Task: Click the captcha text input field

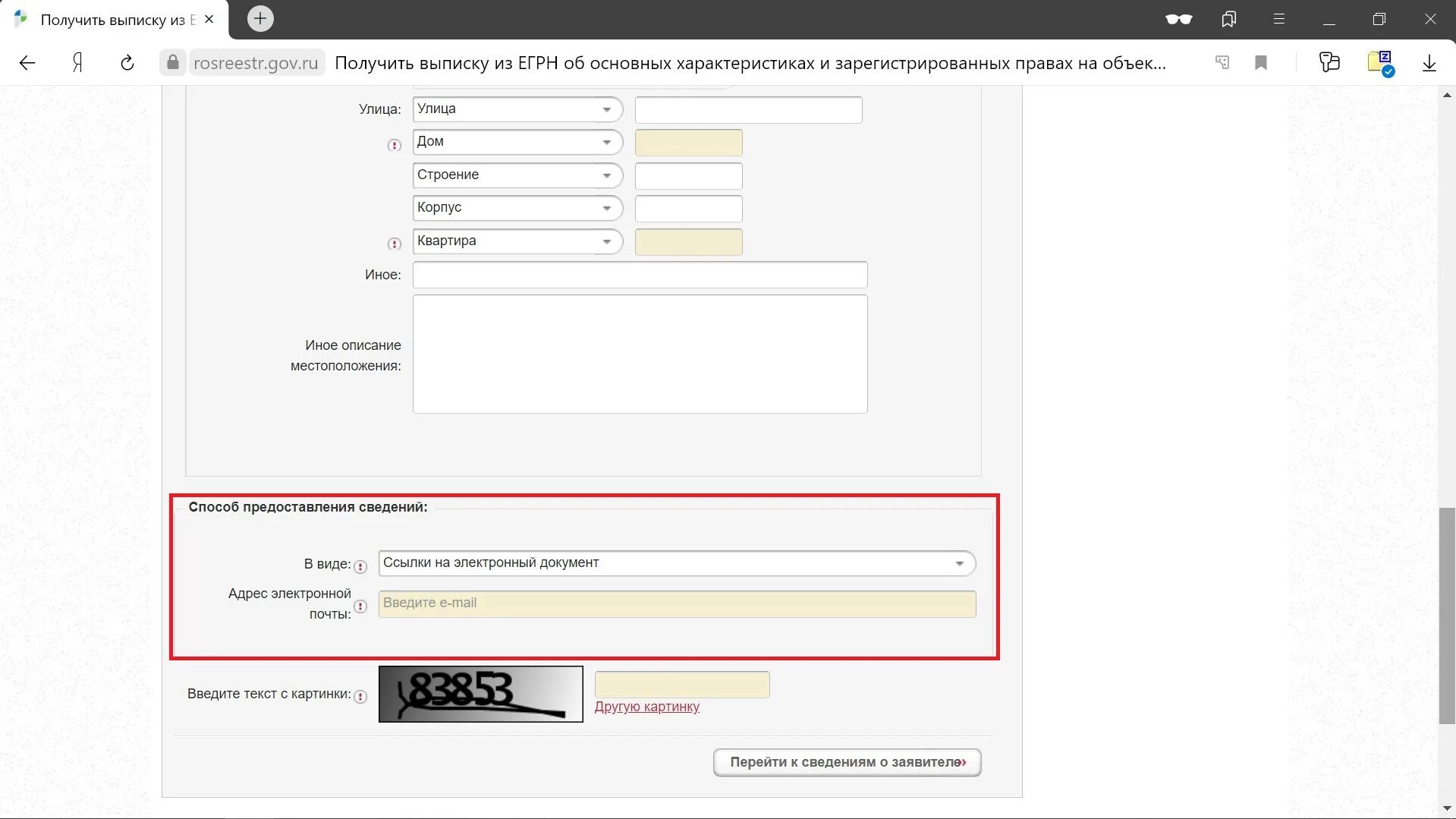Action: coord(682,685)
